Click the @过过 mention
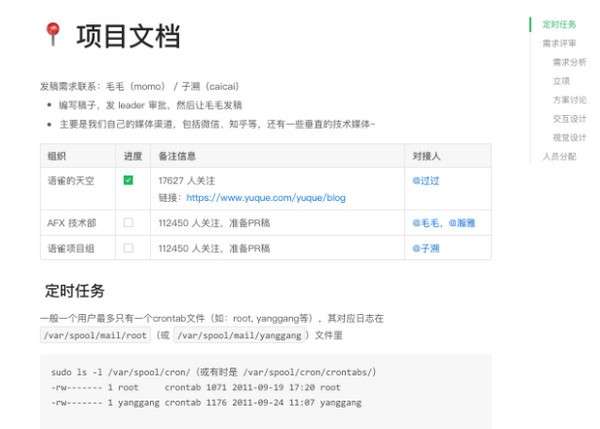This screenshot has width=600, height=429. coord(426,181)
